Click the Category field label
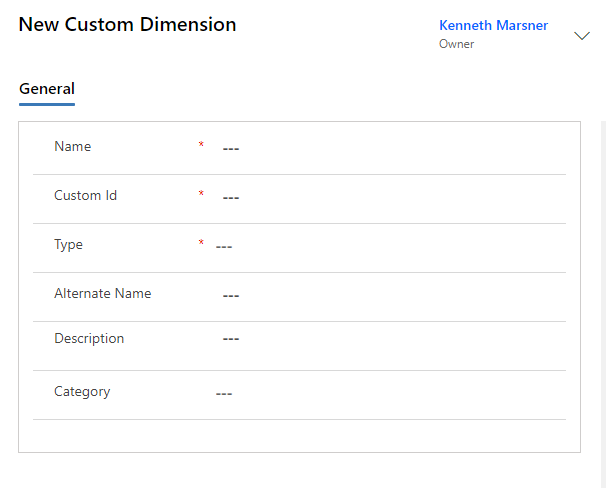Image resolution: width=606 pixels, height=488 pixels. [x=82, y=391]
